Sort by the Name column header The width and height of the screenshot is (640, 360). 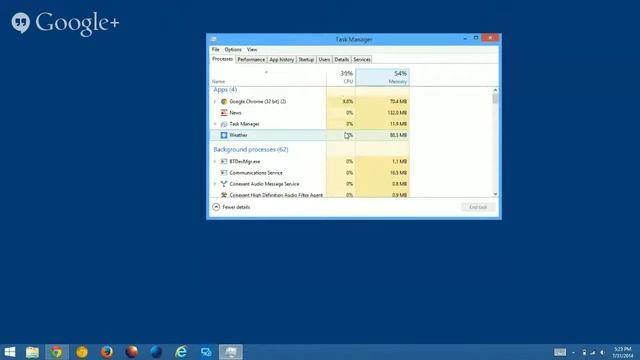[268, 77]
